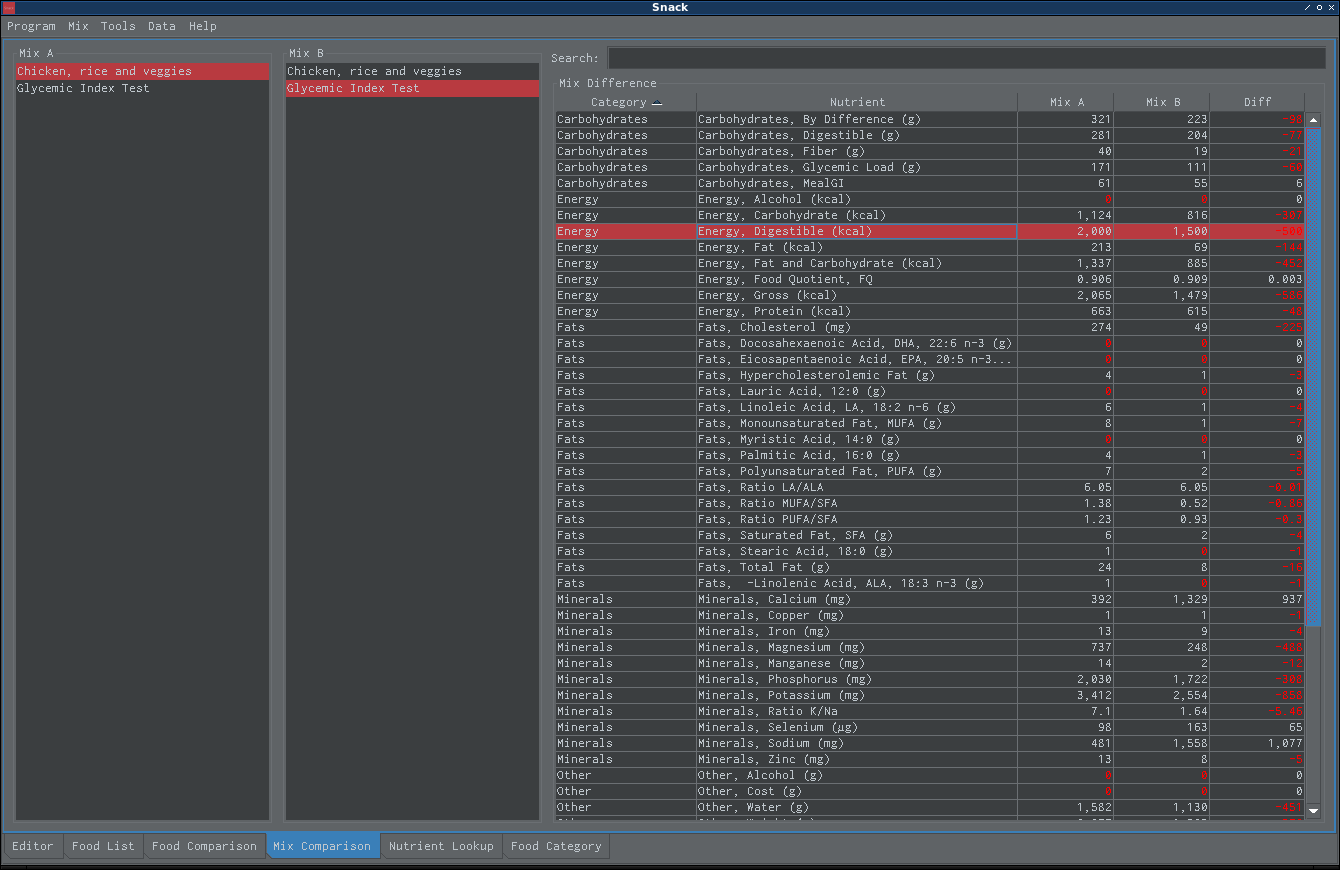
Task: Select Fats, Monounsaturated Fat, MUFA (g) row
Action: click(x=929, y=423)
